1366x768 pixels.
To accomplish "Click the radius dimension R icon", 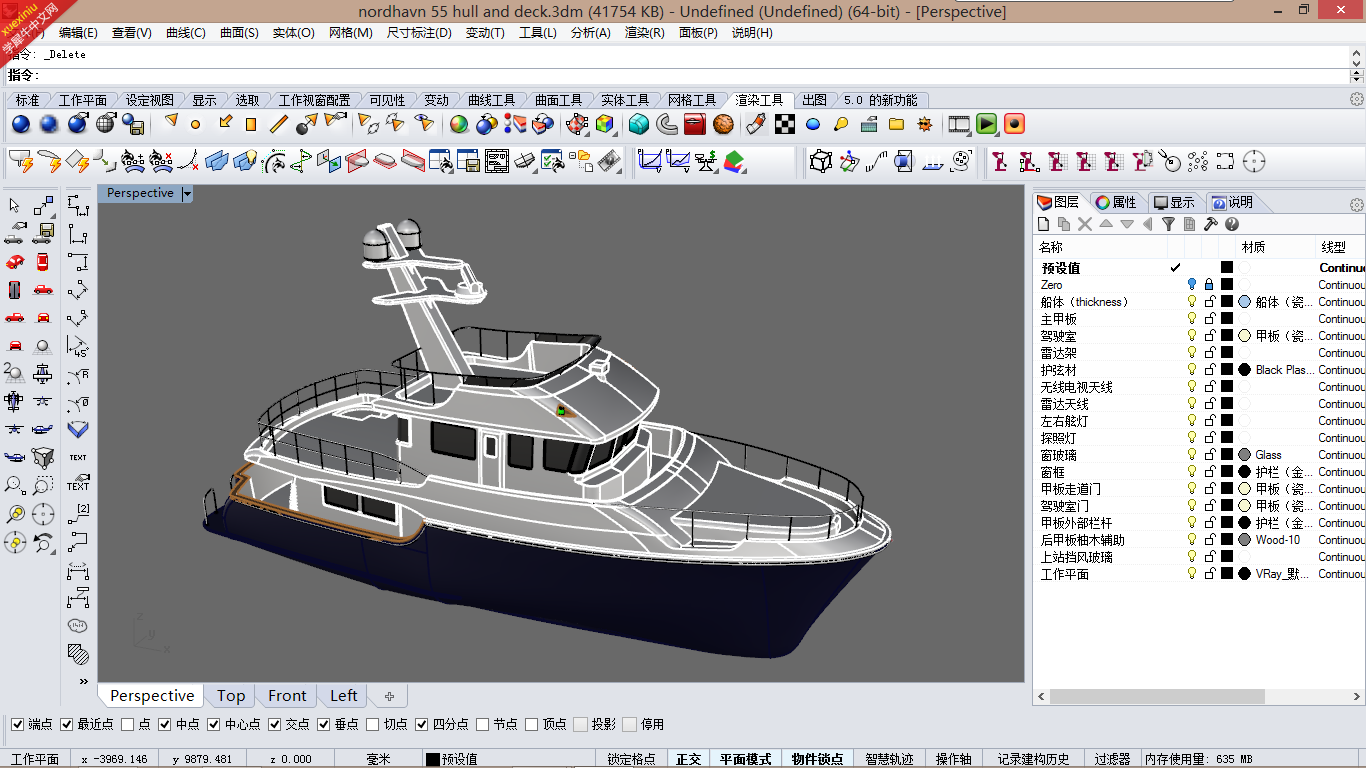I will 78,375.
